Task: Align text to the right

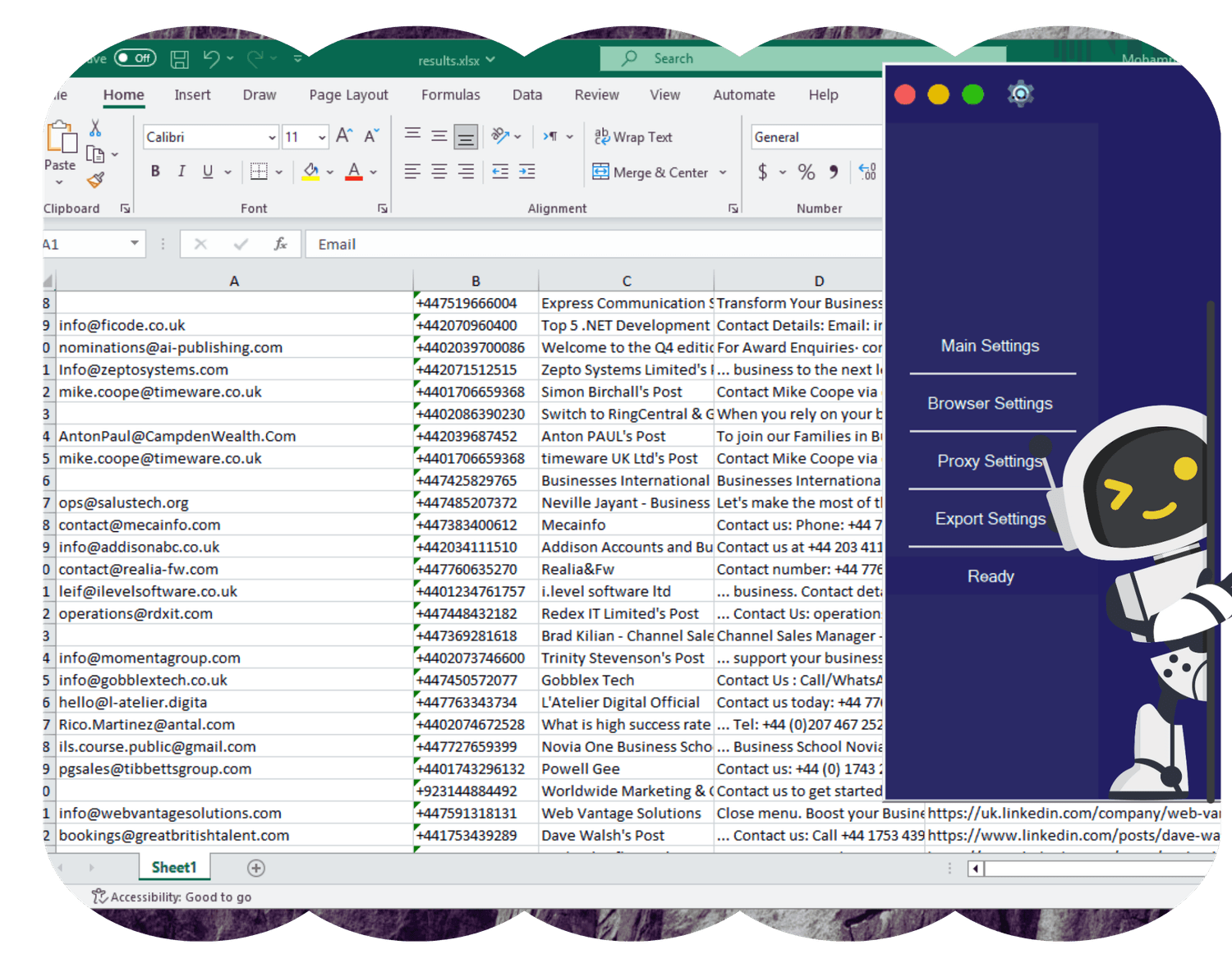Action: [466, 172]
